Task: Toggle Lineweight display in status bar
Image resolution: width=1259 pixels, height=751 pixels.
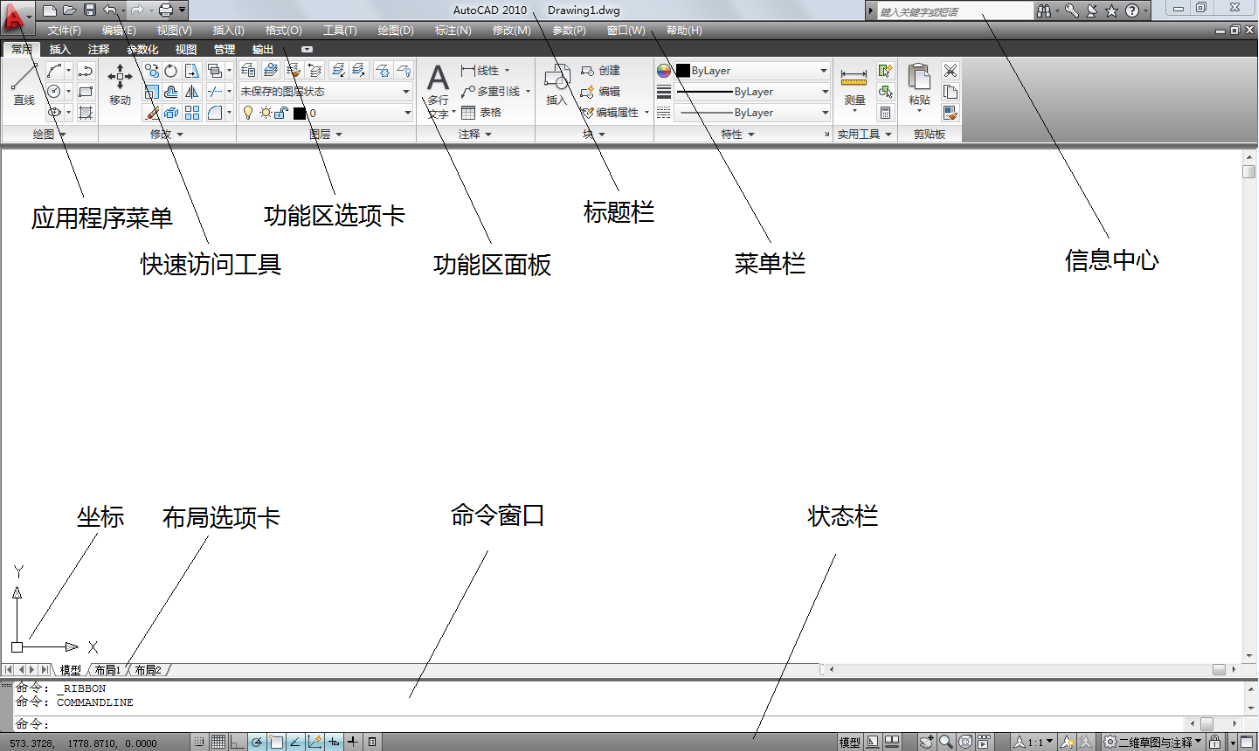Action: pyautogui.click(x=353, y=742)
